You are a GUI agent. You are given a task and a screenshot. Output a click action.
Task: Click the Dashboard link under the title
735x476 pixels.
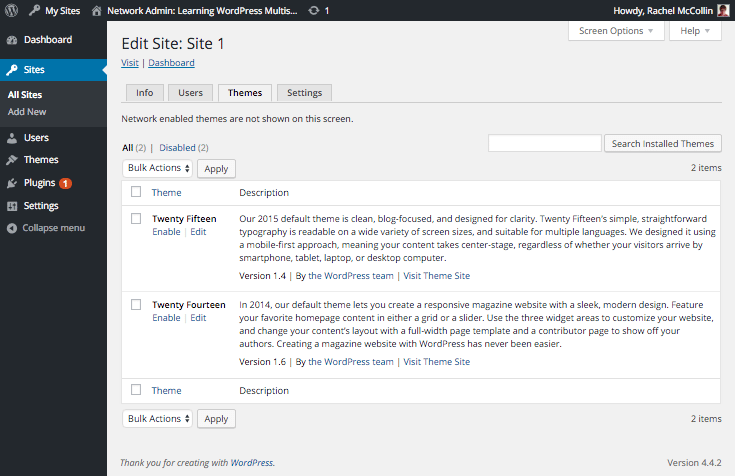[171, 63]
